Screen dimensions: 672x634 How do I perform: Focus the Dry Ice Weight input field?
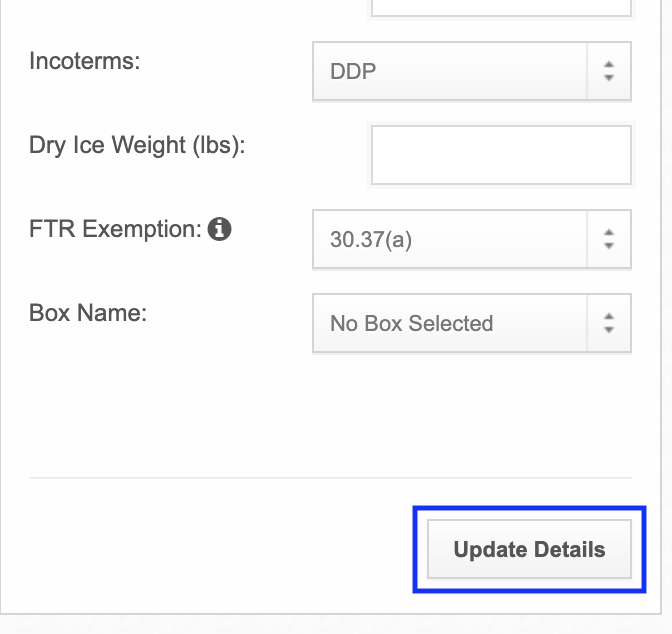[501, 155]
